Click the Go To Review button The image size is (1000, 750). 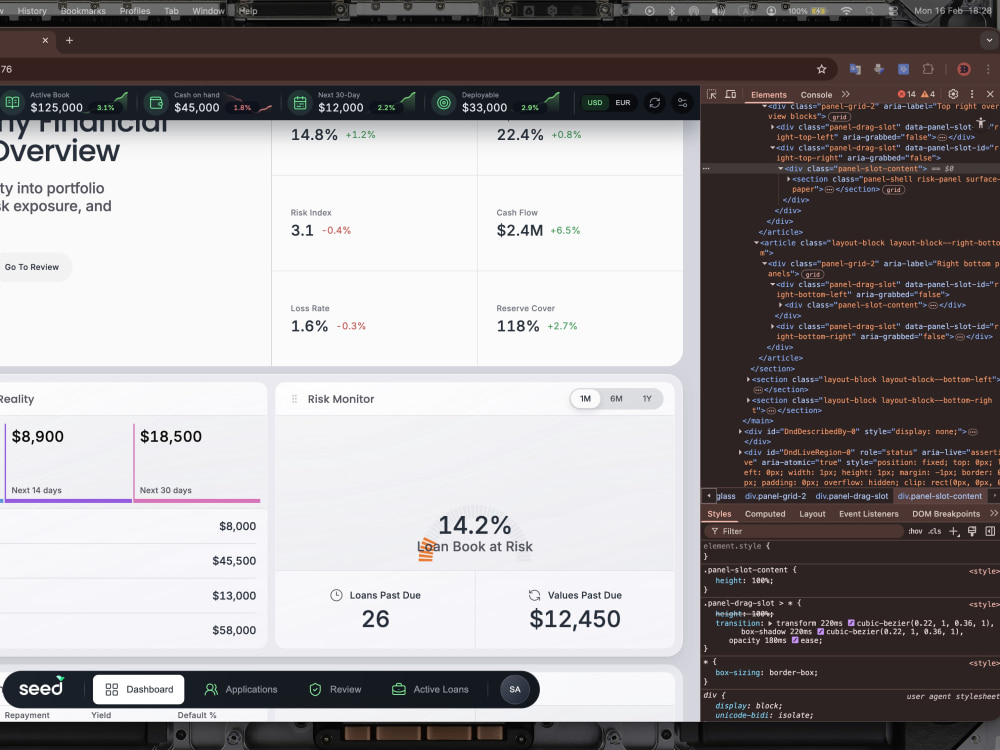click(x=31, y=267)
